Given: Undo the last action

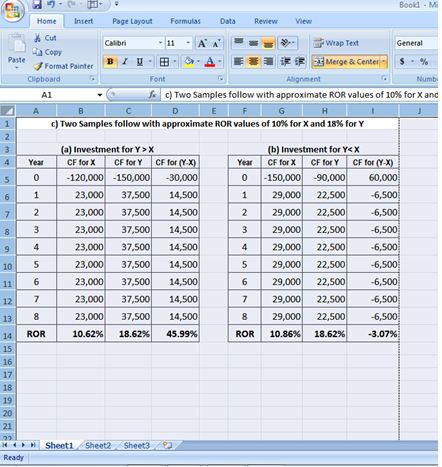Looking at the screenshot, I should 51,4.
